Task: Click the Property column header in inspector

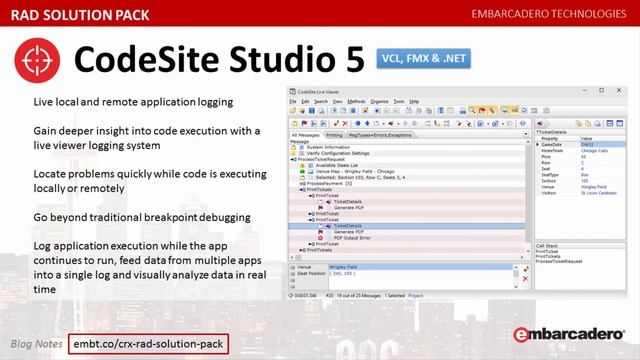Action: click(x=550, y=139)
